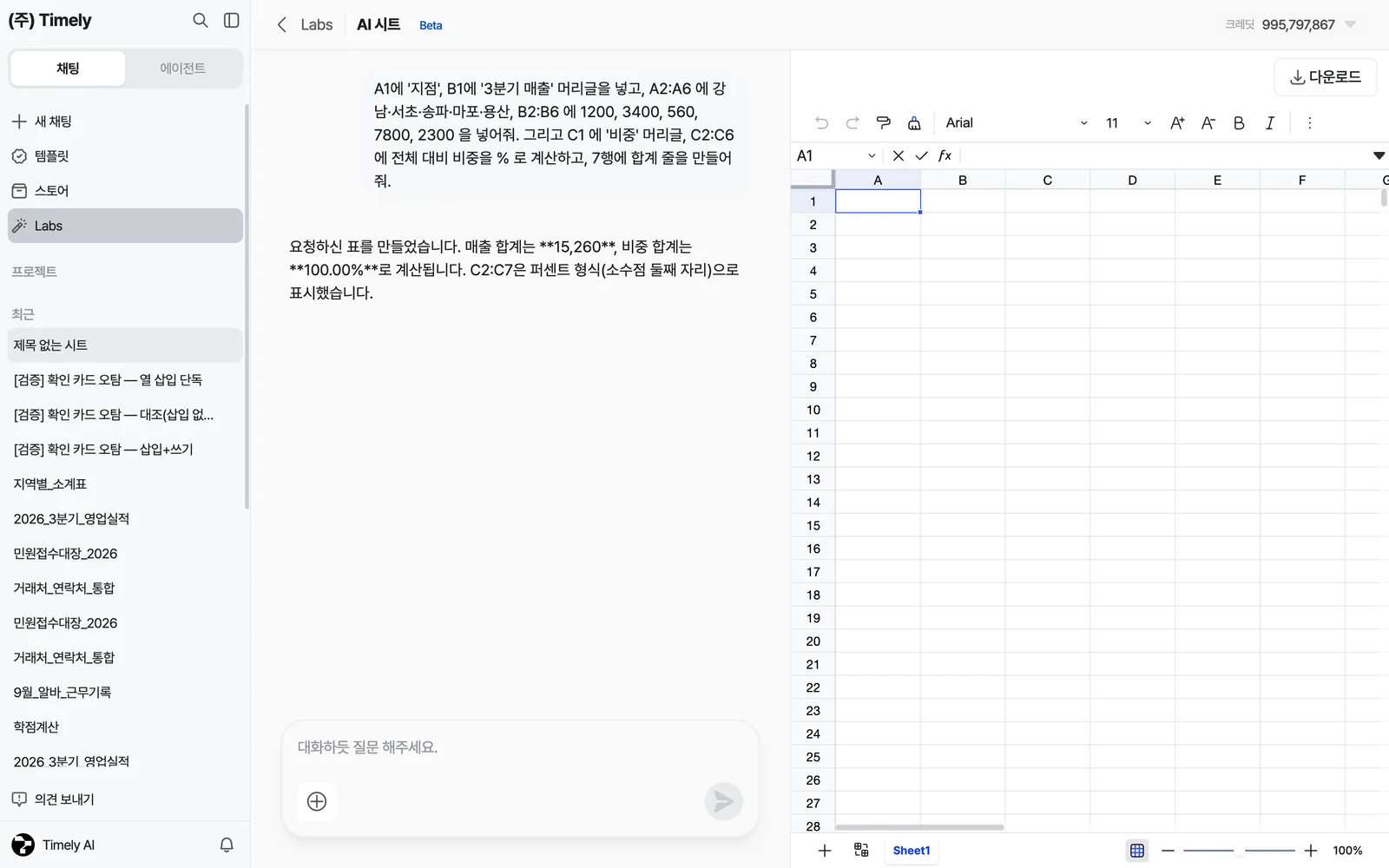The width and height of the screenshot is (1389, 868).
Task: Undo the last spreadsheet action
Action: 821,123
